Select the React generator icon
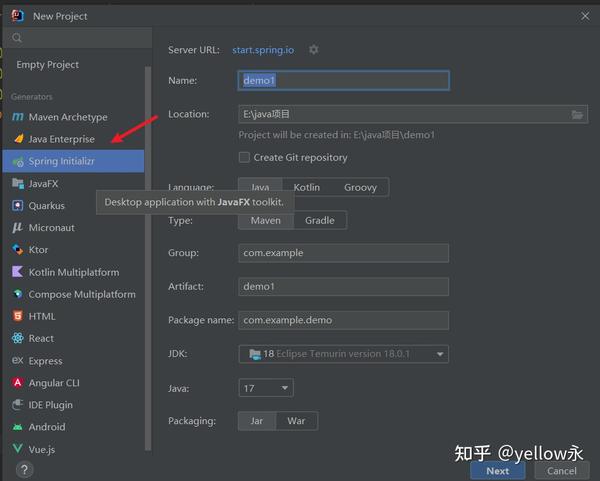The image size is (600, 481). click(18, 338)
